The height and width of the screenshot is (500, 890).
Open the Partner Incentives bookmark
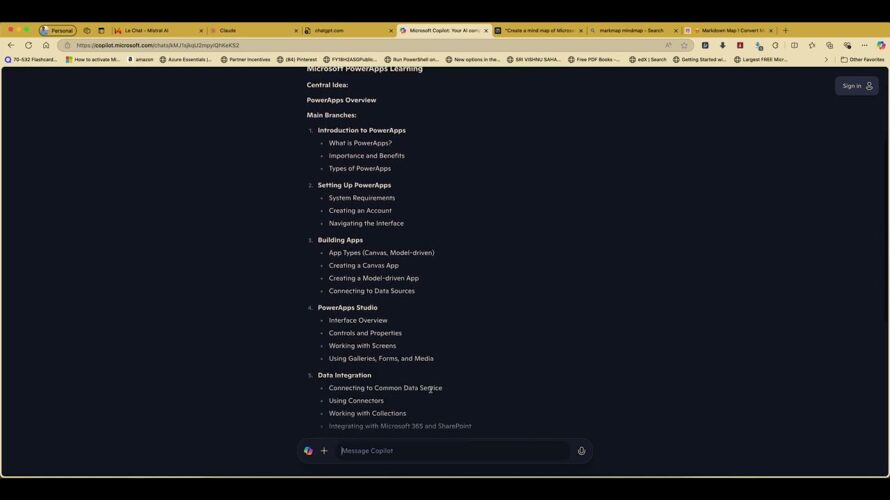[x=245, y=60]
